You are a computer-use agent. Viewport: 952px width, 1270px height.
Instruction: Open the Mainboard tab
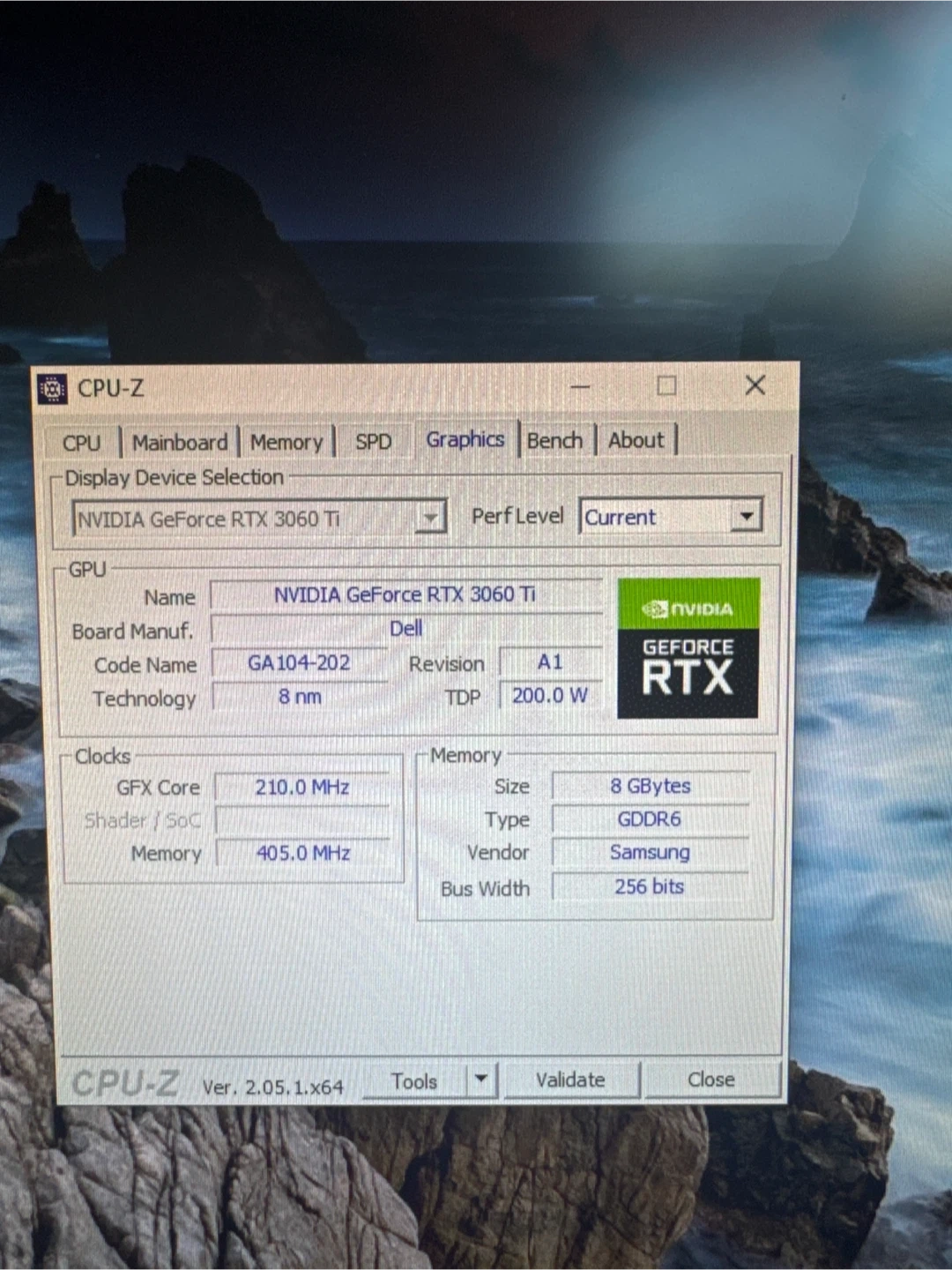click(x=180, y=442)
